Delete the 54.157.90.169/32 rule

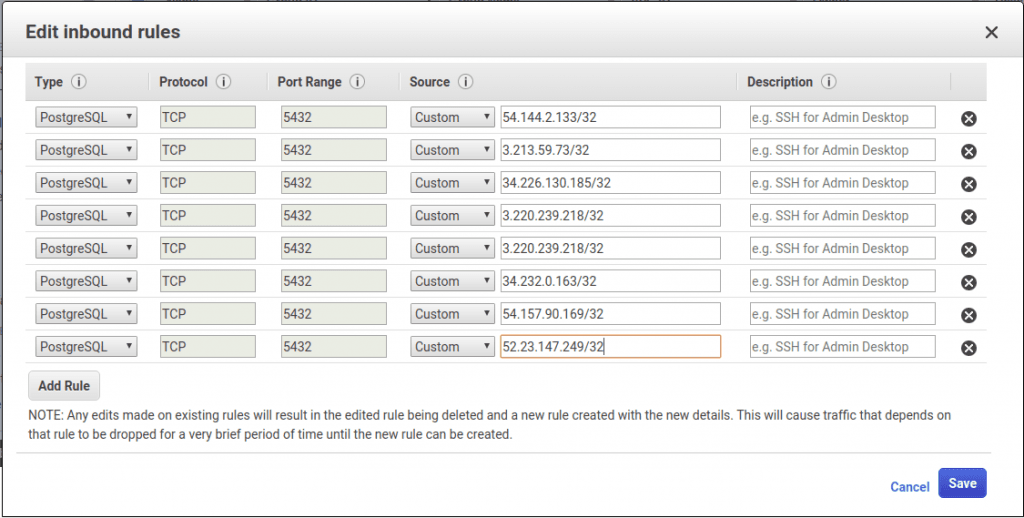pos(968,315)
